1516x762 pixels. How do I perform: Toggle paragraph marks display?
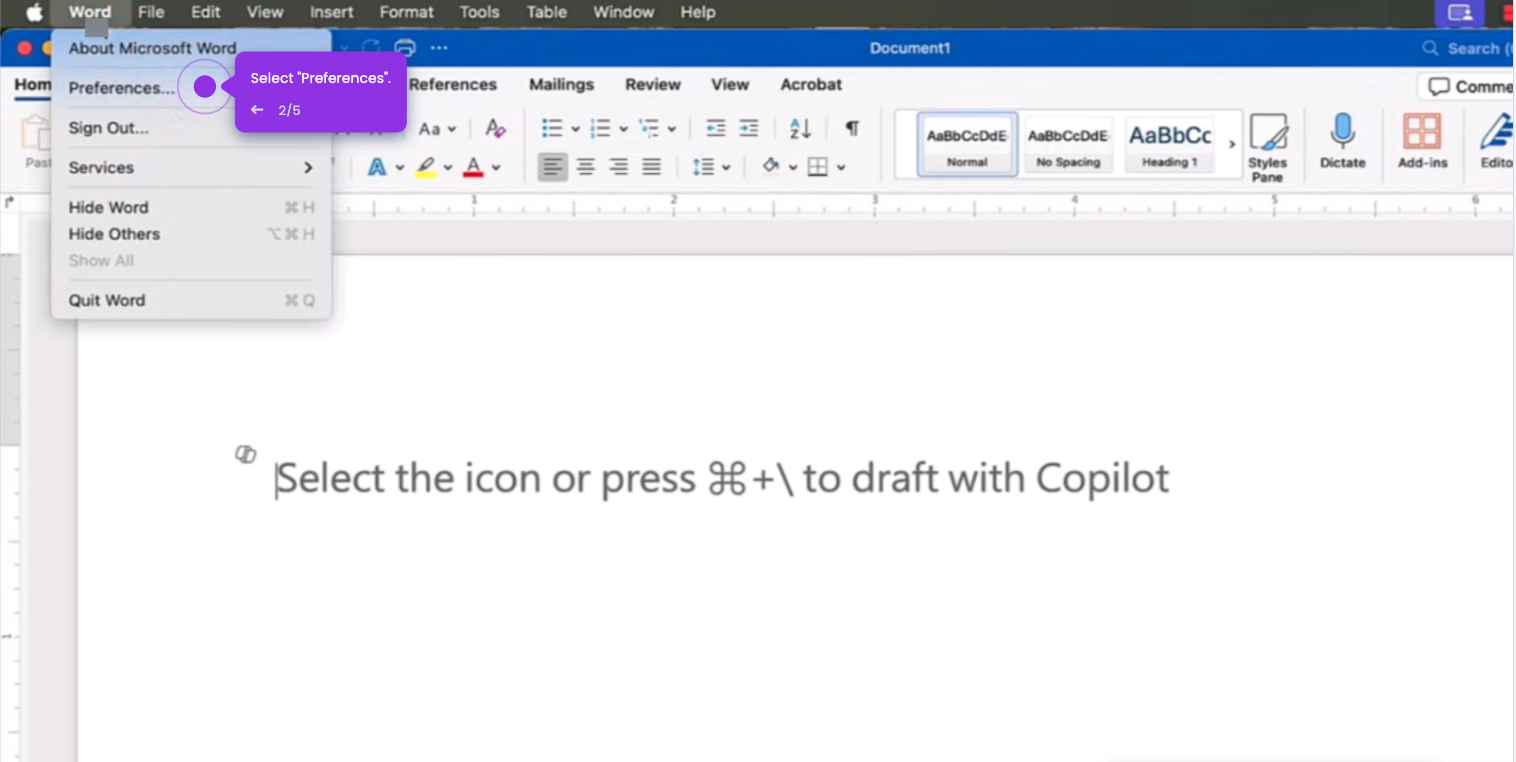pyautogui.click(x=851, y=128)
